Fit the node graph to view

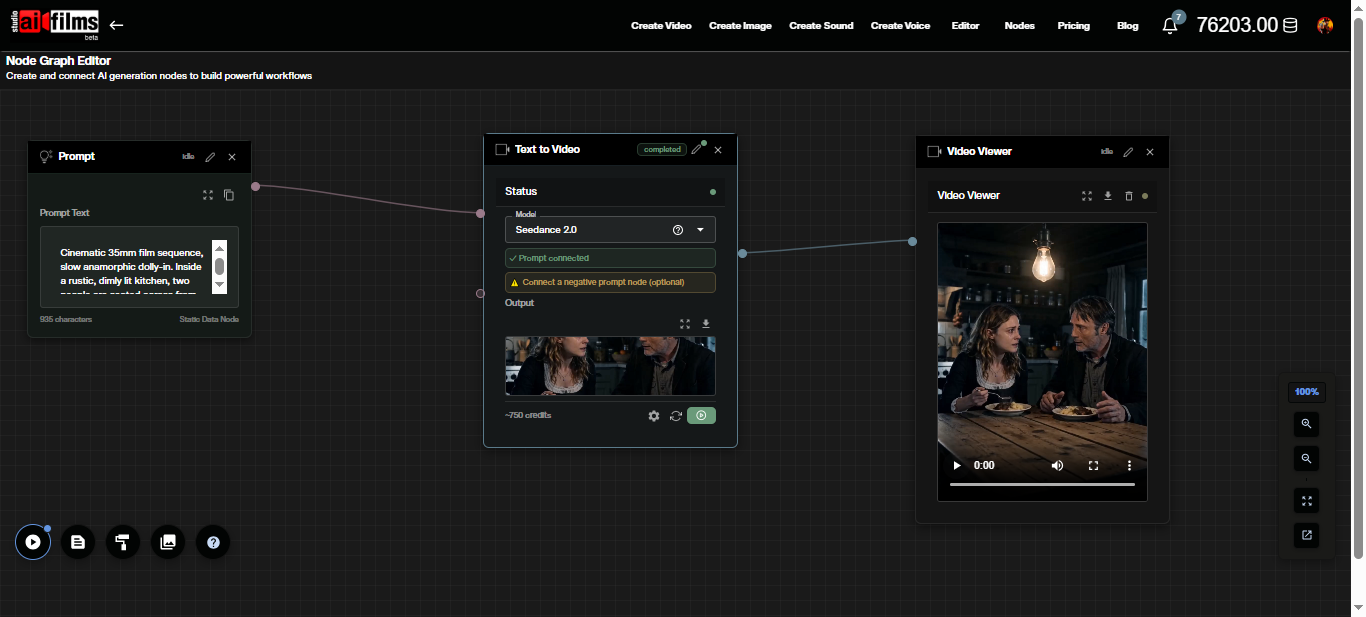pos(1306,500)
